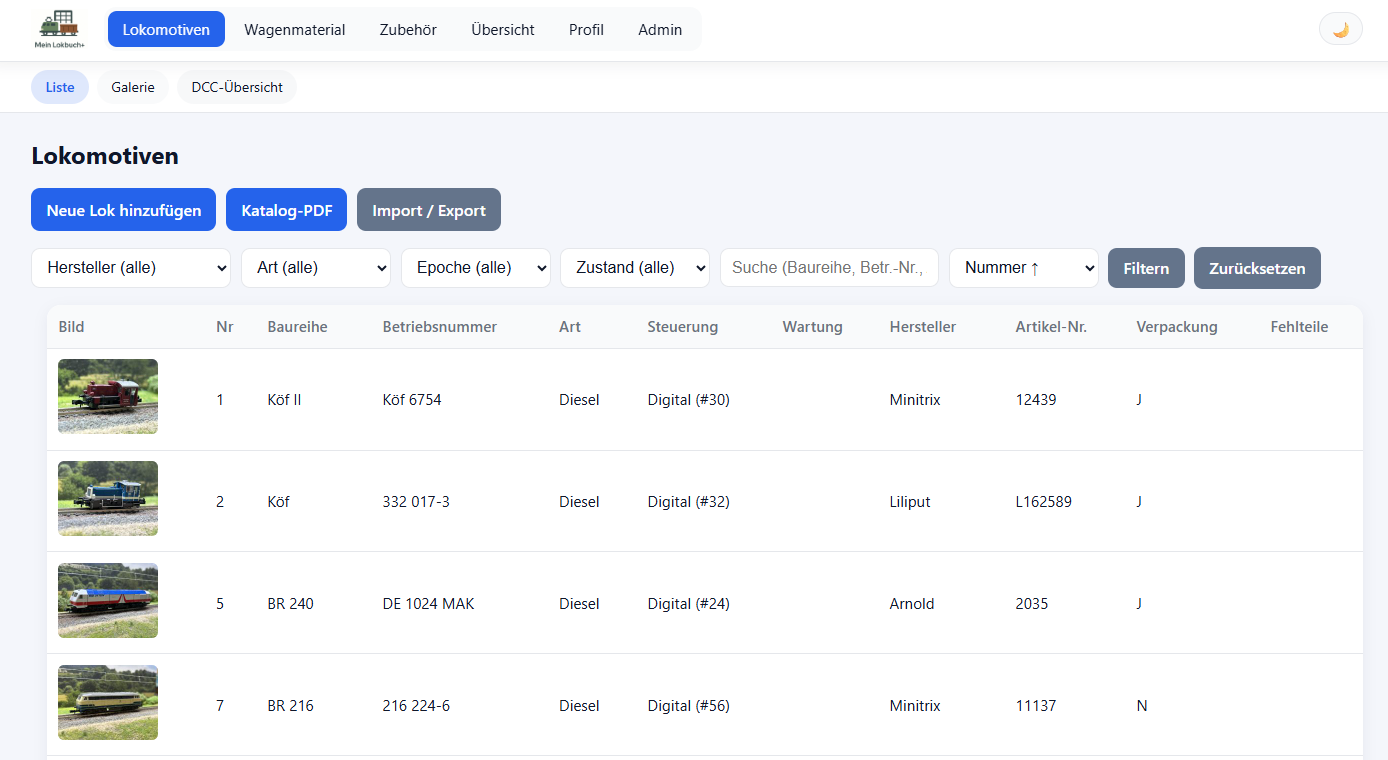Screen dimensions: 1388x760
Task: Open the Nummer sort order dropdown
Action: 1024,268
